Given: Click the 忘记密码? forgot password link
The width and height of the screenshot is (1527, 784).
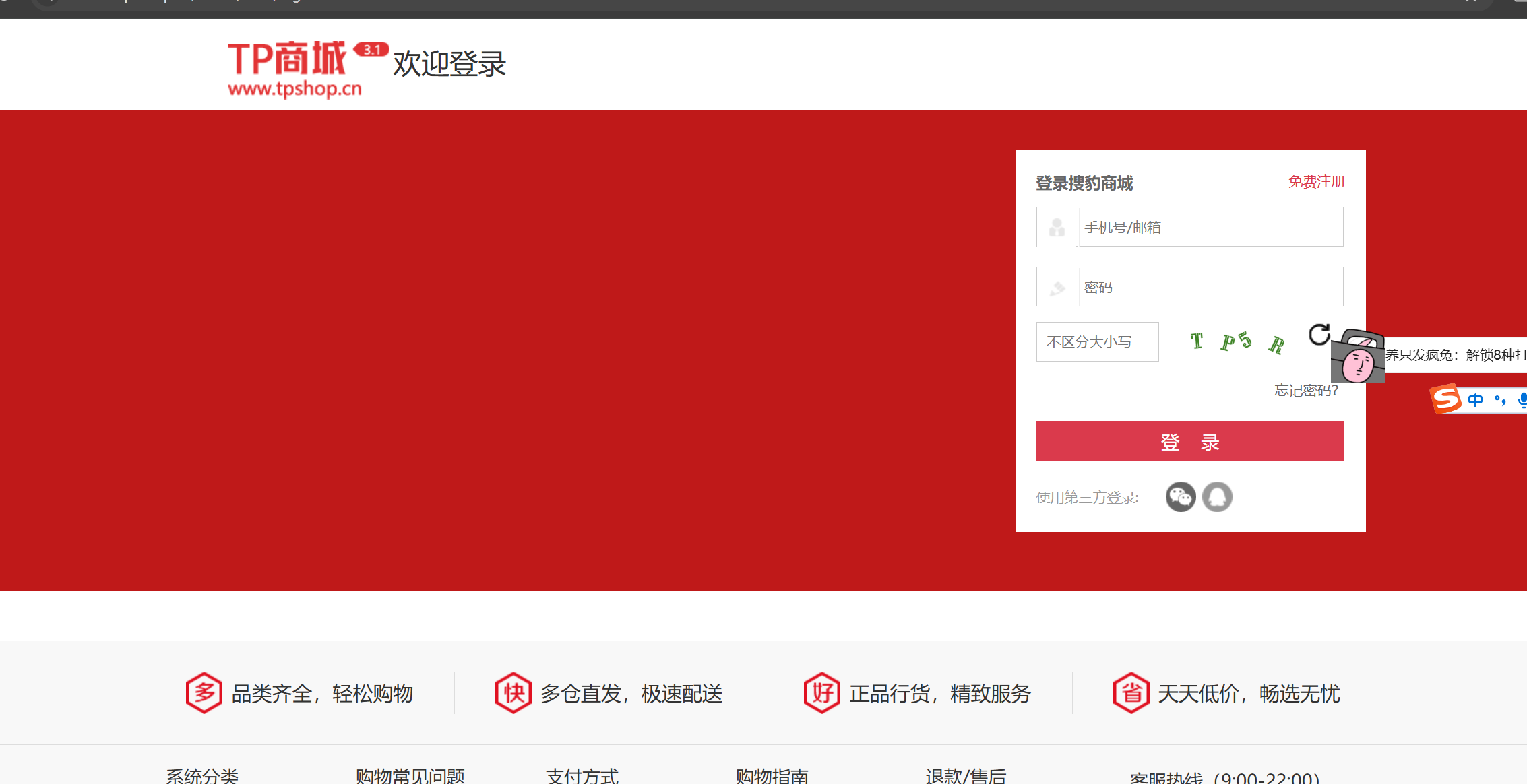Looking at the screenshot, I should (x=1305, y=391).
